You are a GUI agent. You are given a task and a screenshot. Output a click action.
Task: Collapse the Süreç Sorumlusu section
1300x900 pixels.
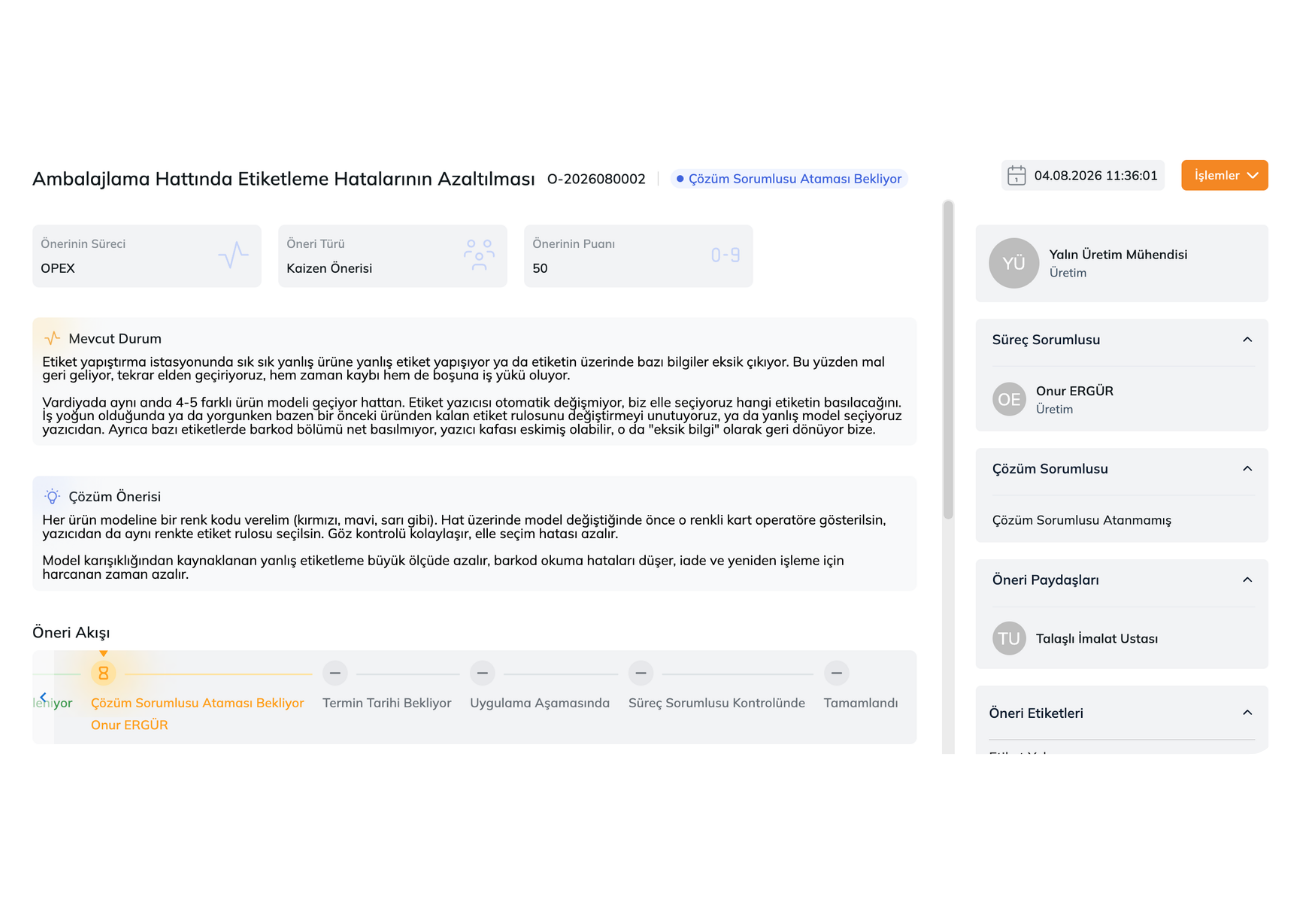[x=1247, y=339]
